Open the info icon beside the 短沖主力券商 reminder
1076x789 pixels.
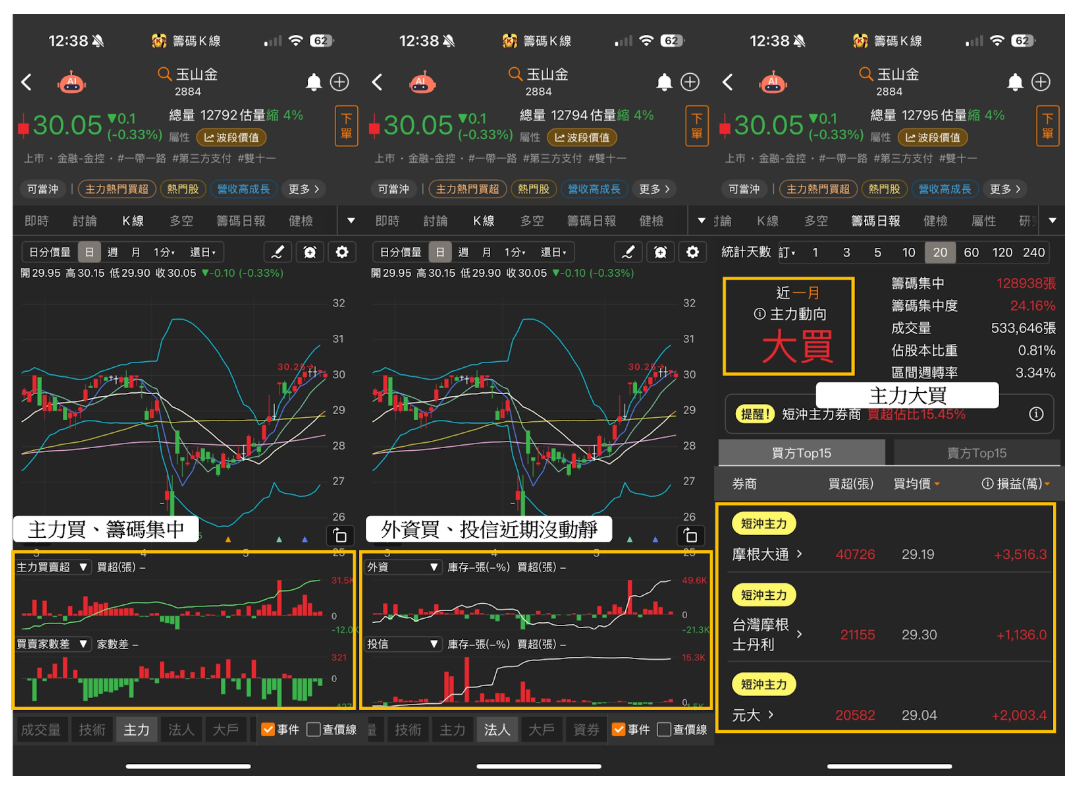[1036, 414]
